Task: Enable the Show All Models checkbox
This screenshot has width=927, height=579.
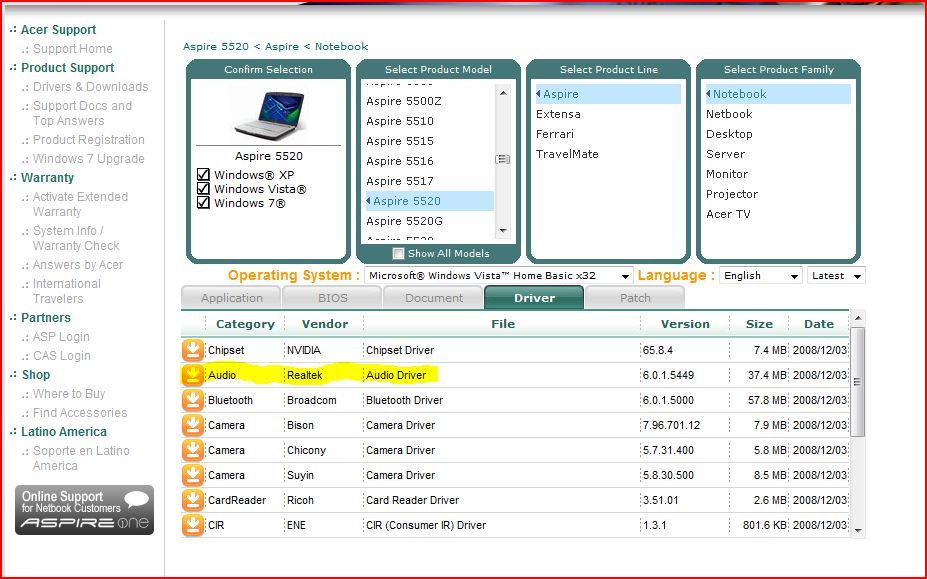Action: point(398,253)
